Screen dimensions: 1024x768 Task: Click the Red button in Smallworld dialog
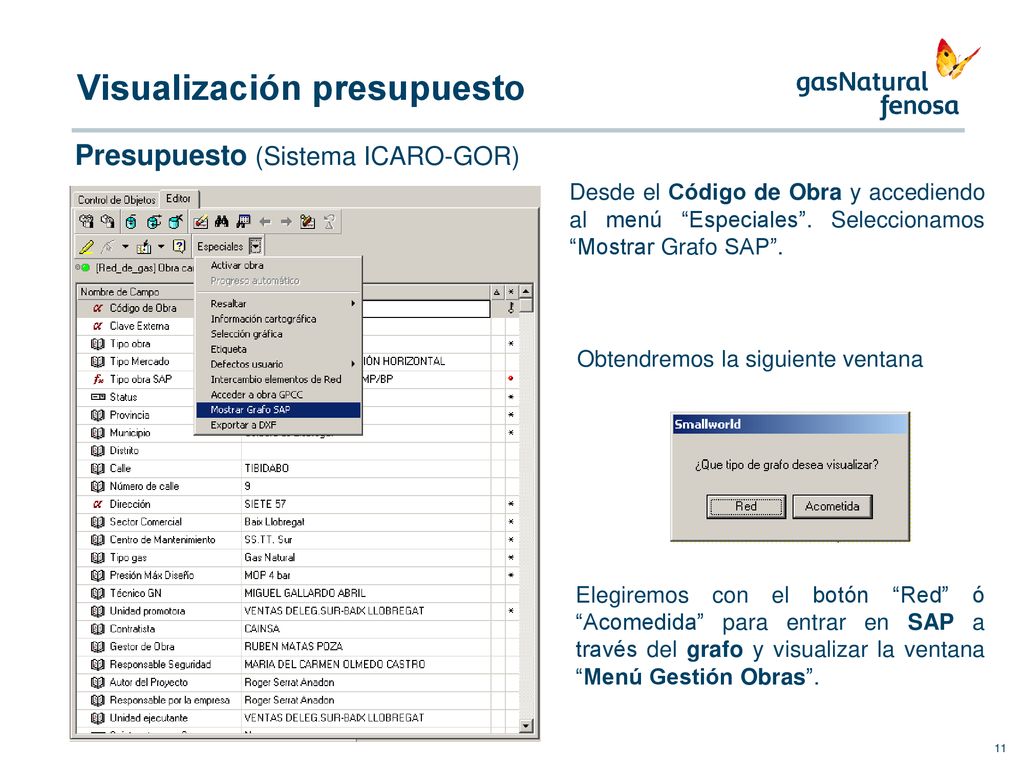(x=746, y=506)
